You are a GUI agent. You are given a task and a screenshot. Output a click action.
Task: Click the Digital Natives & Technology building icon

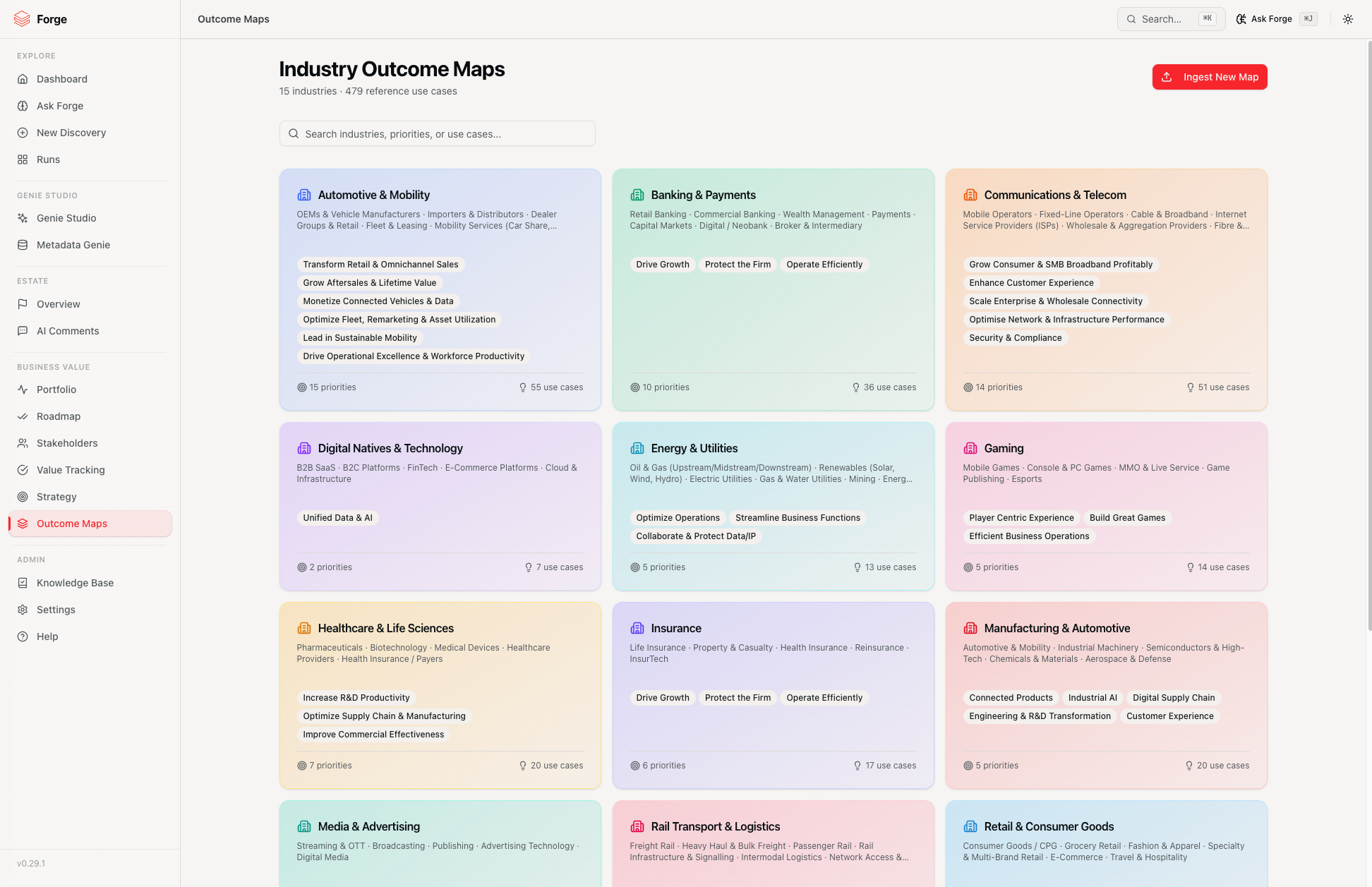coord(304,448)
